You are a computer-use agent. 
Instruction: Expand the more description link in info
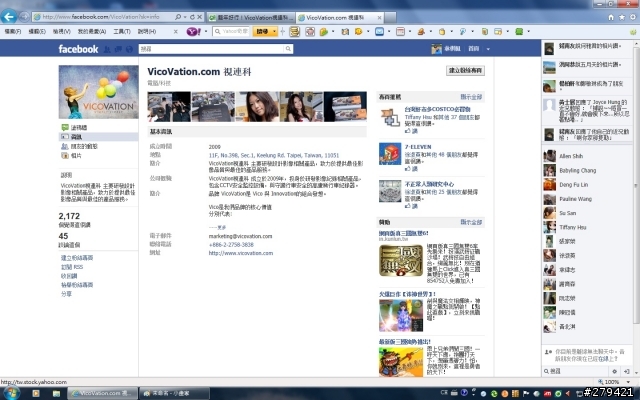pyautogui.click(x=217, y=227)
